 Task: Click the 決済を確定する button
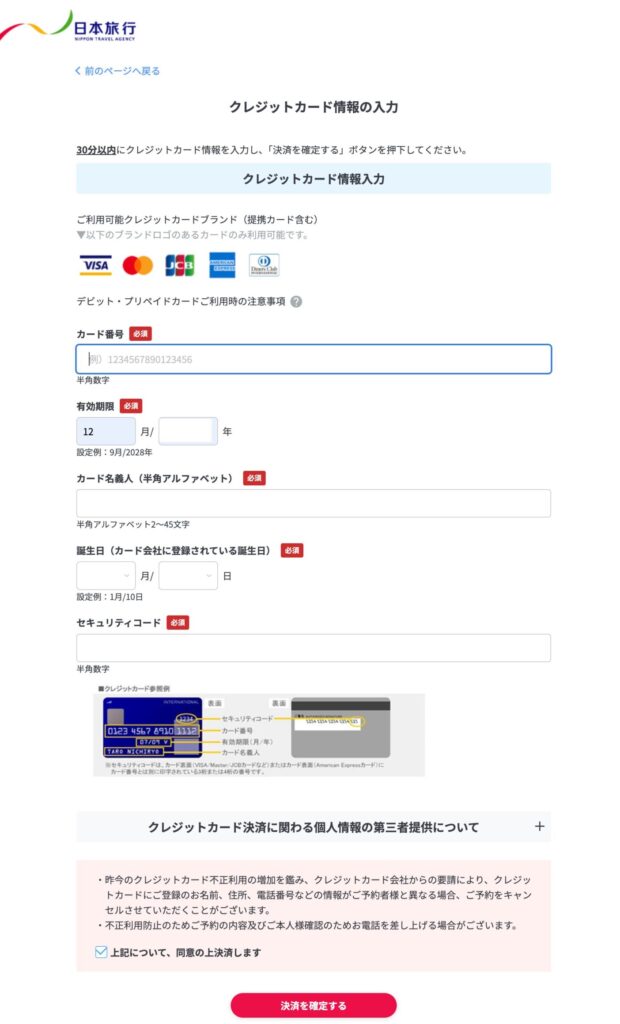(x=314, y=1006)
